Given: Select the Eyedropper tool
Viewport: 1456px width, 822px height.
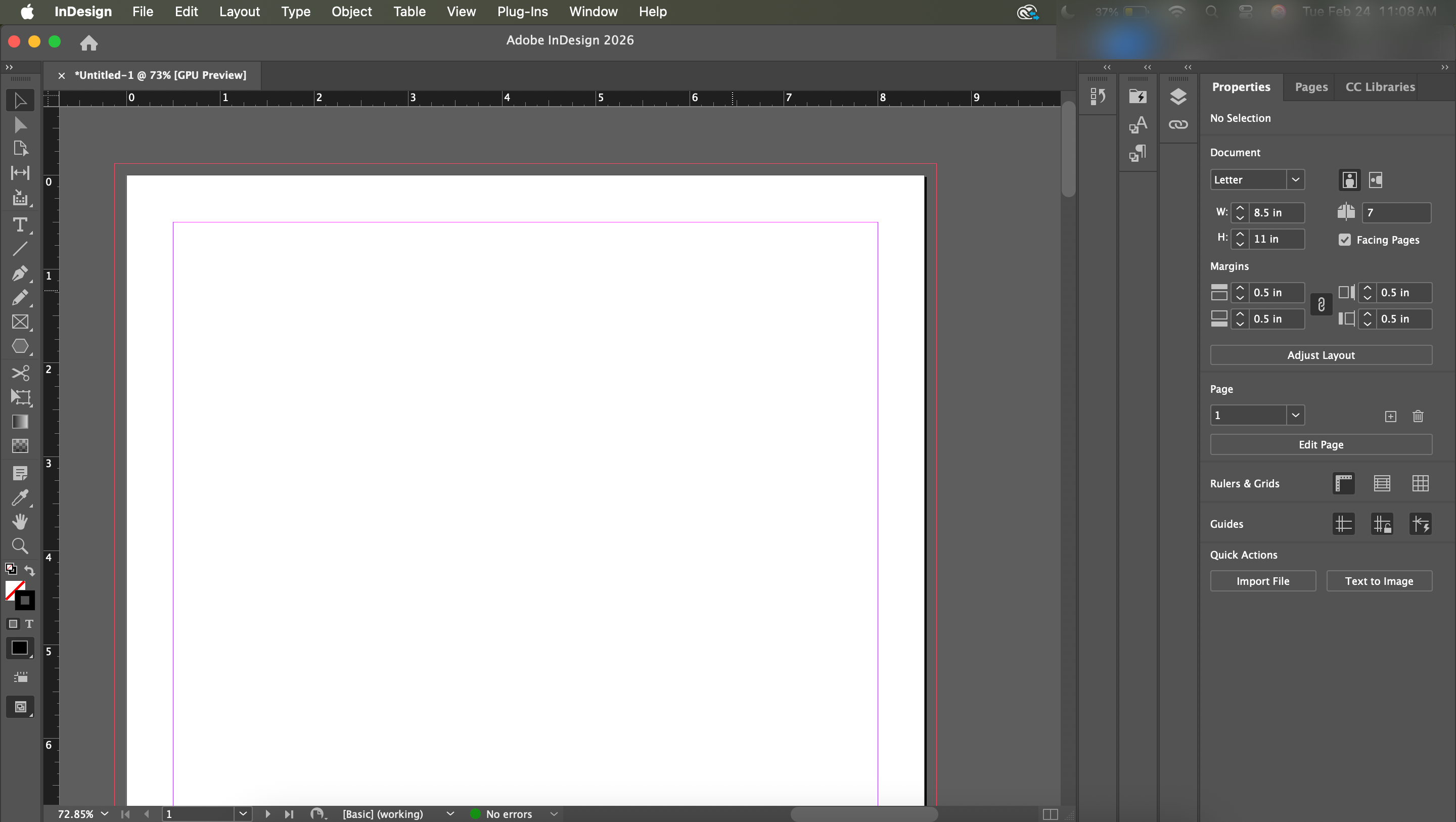Looking at the screenshot, I should tap(20, 497).
